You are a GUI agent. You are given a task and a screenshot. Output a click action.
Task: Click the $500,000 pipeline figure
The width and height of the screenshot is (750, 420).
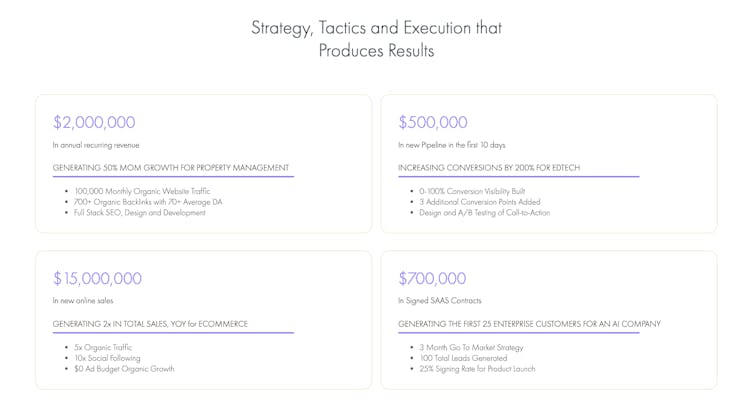[433, 122]
